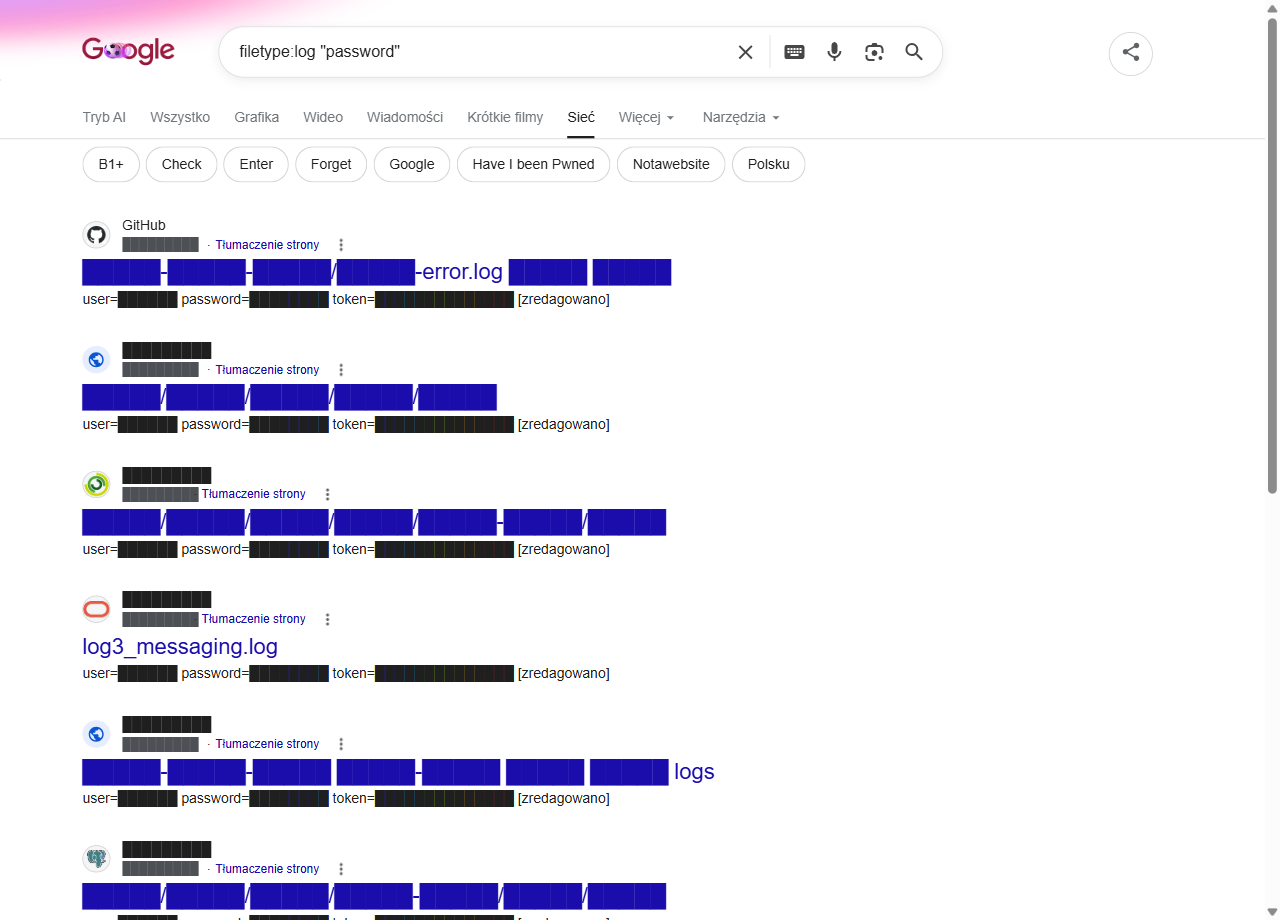Switch to the Krótkie filmy tab

tap(505, 117)
